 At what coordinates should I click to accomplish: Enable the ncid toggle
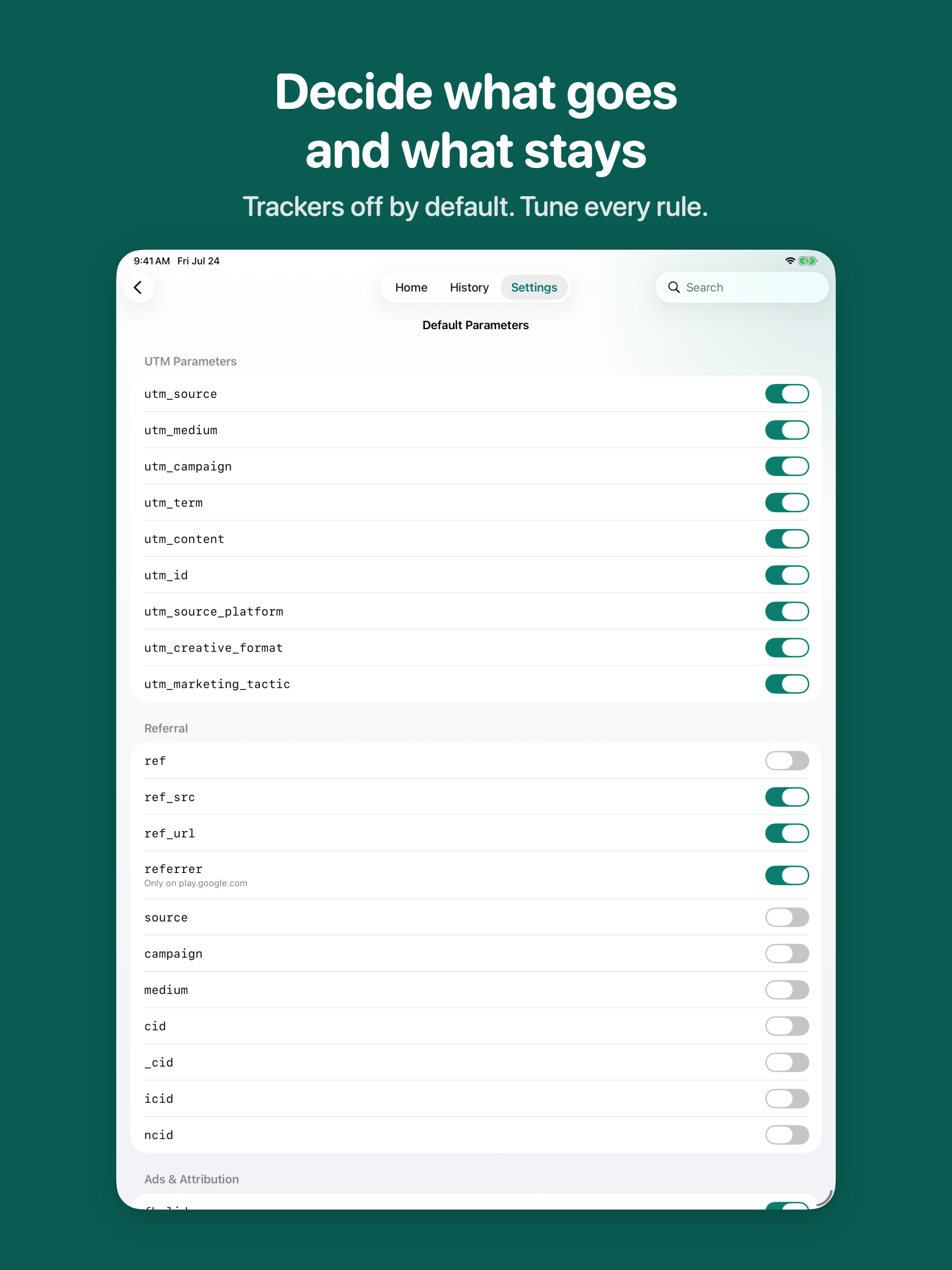pos(787,1134)
